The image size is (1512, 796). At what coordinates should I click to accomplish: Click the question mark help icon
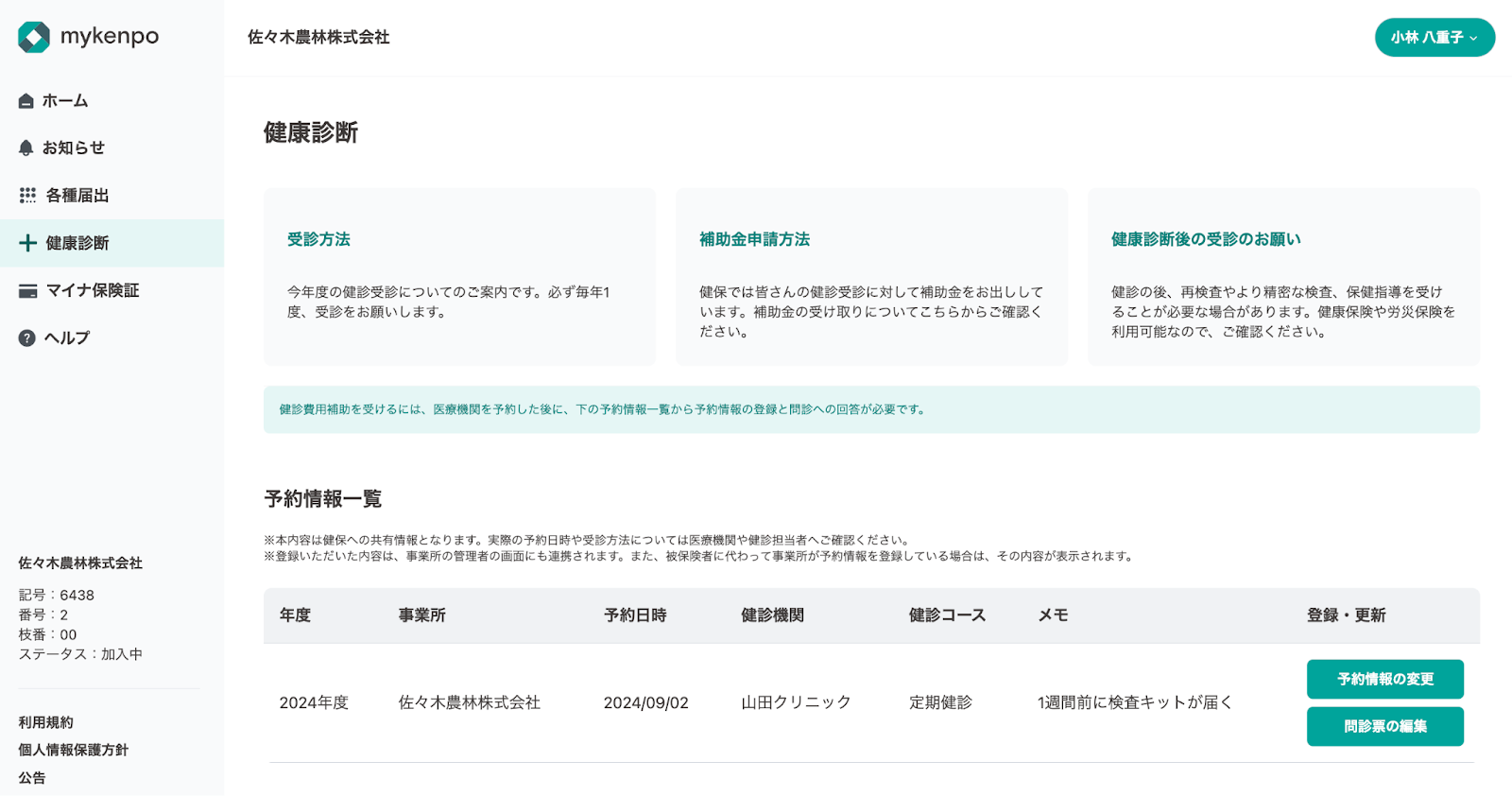tap(26, 338)
